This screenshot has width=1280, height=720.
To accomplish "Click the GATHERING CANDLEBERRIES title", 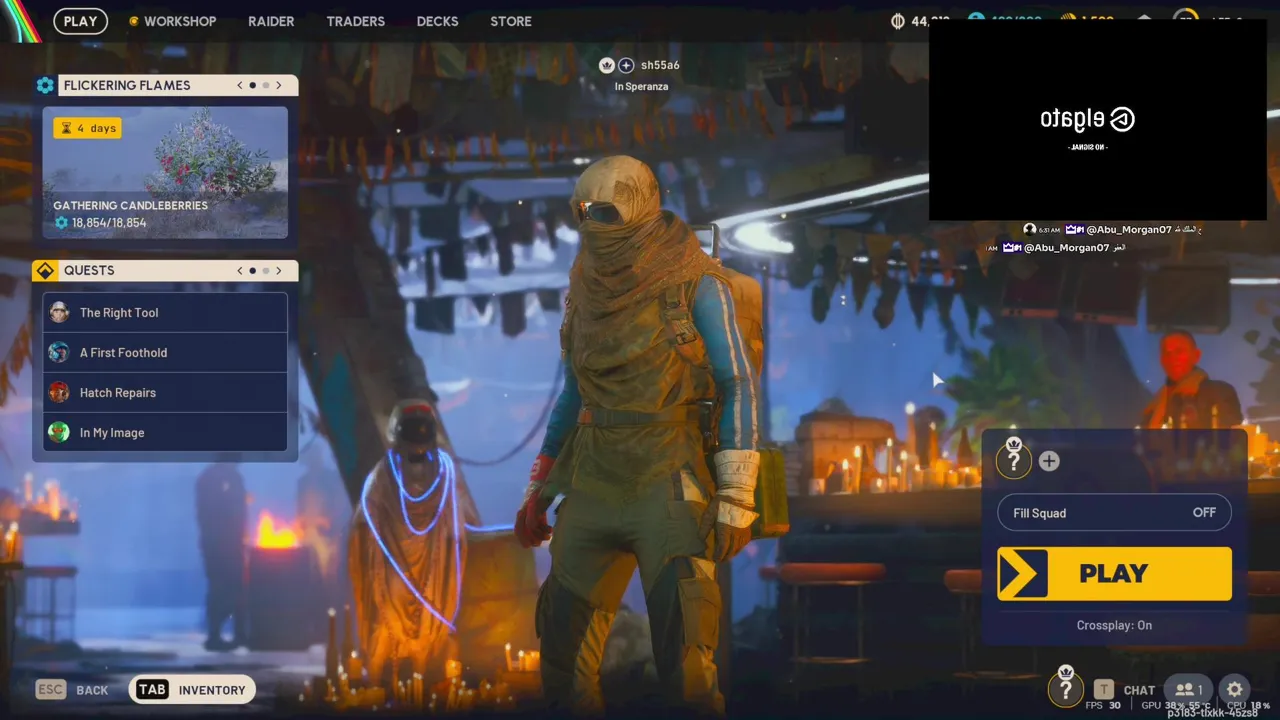I will point(131,205).
